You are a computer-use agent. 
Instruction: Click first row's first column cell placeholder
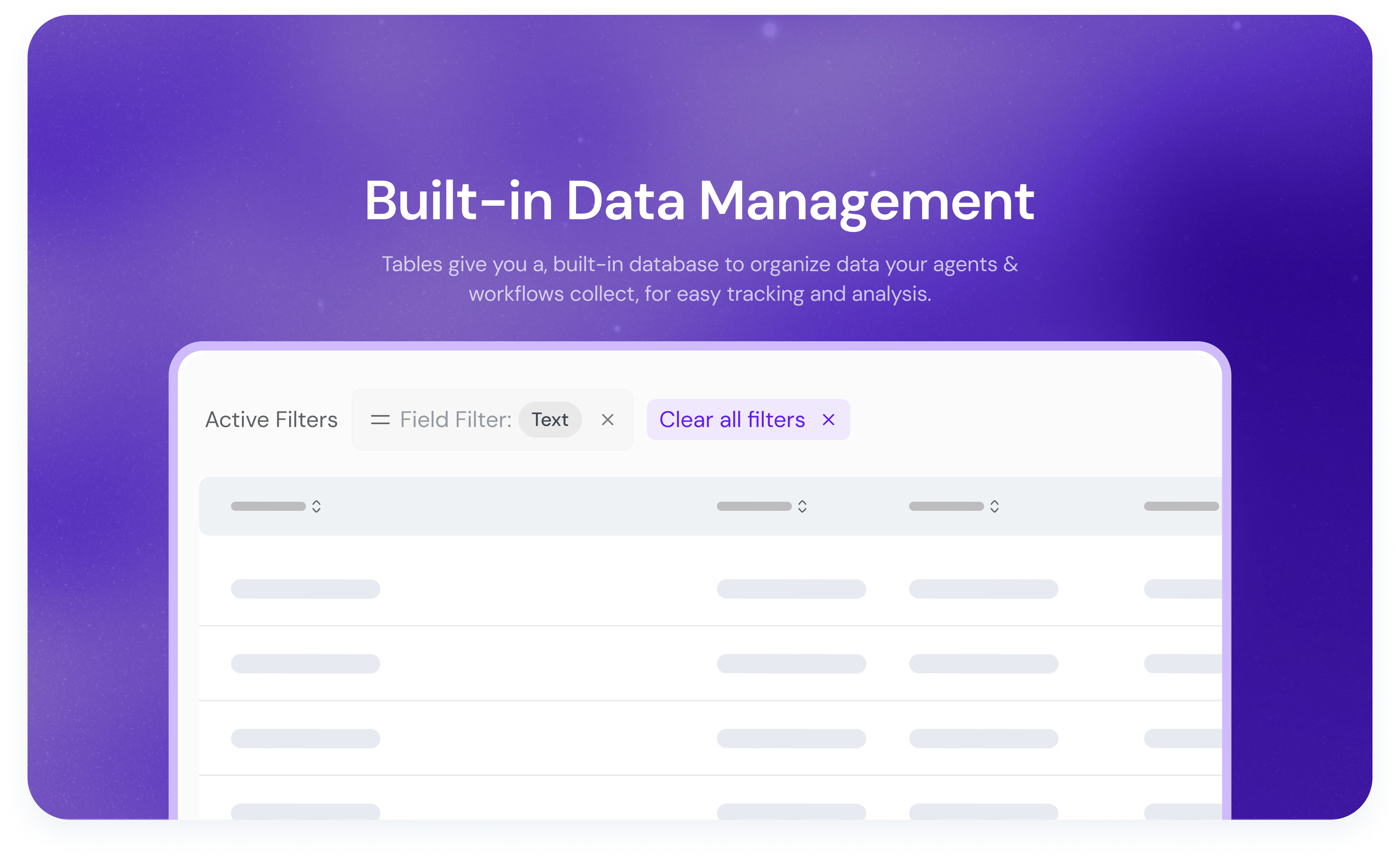click(305, 589)
